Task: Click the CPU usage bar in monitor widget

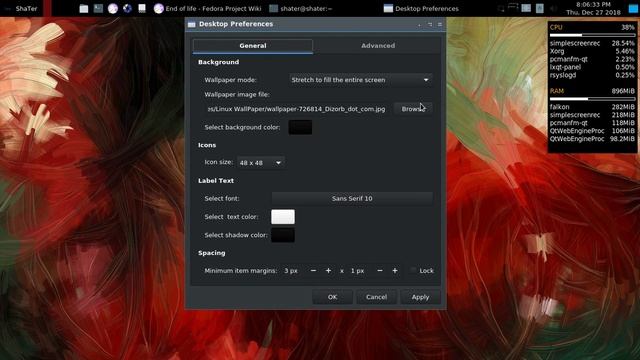Action: click(x=592, y=35)
